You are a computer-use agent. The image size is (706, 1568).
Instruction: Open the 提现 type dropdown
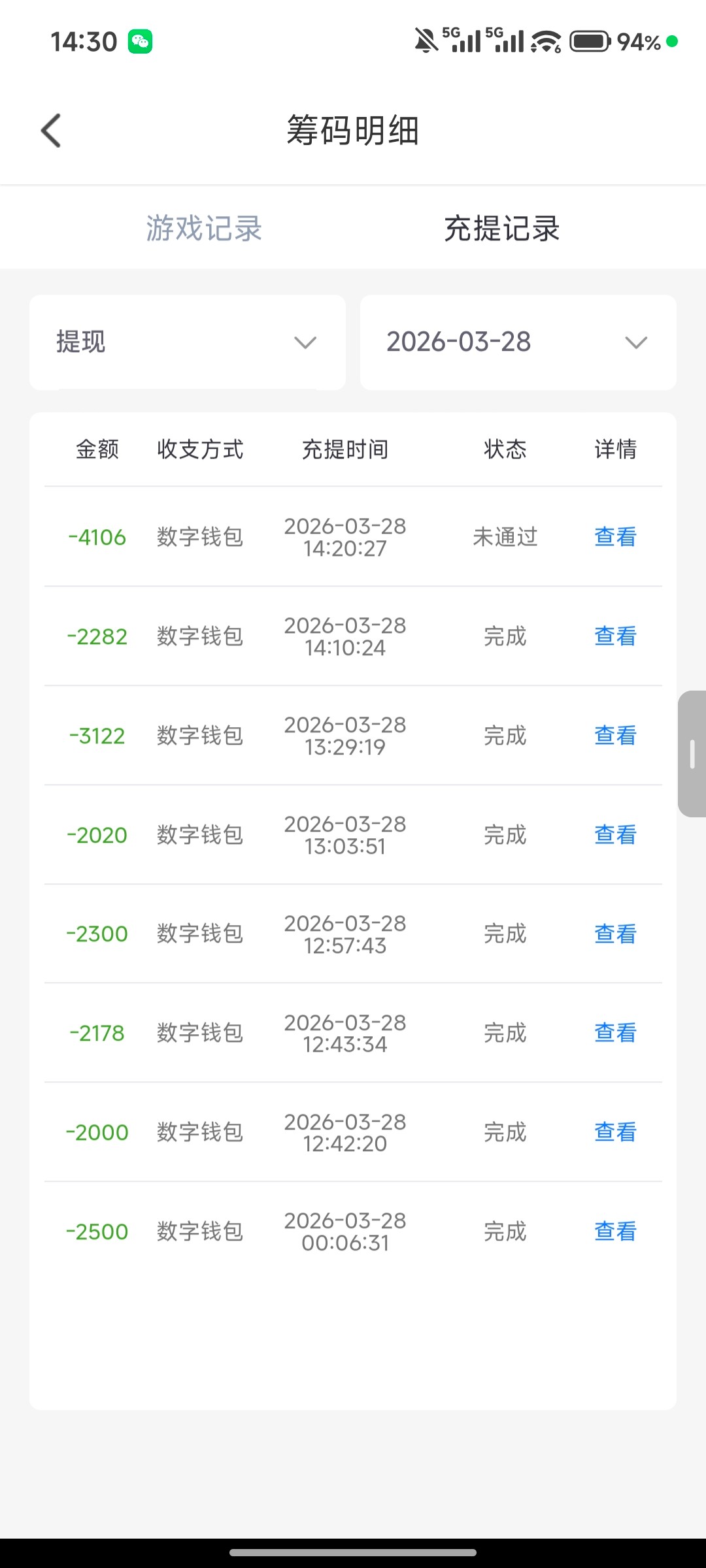[x=187, y=342]
